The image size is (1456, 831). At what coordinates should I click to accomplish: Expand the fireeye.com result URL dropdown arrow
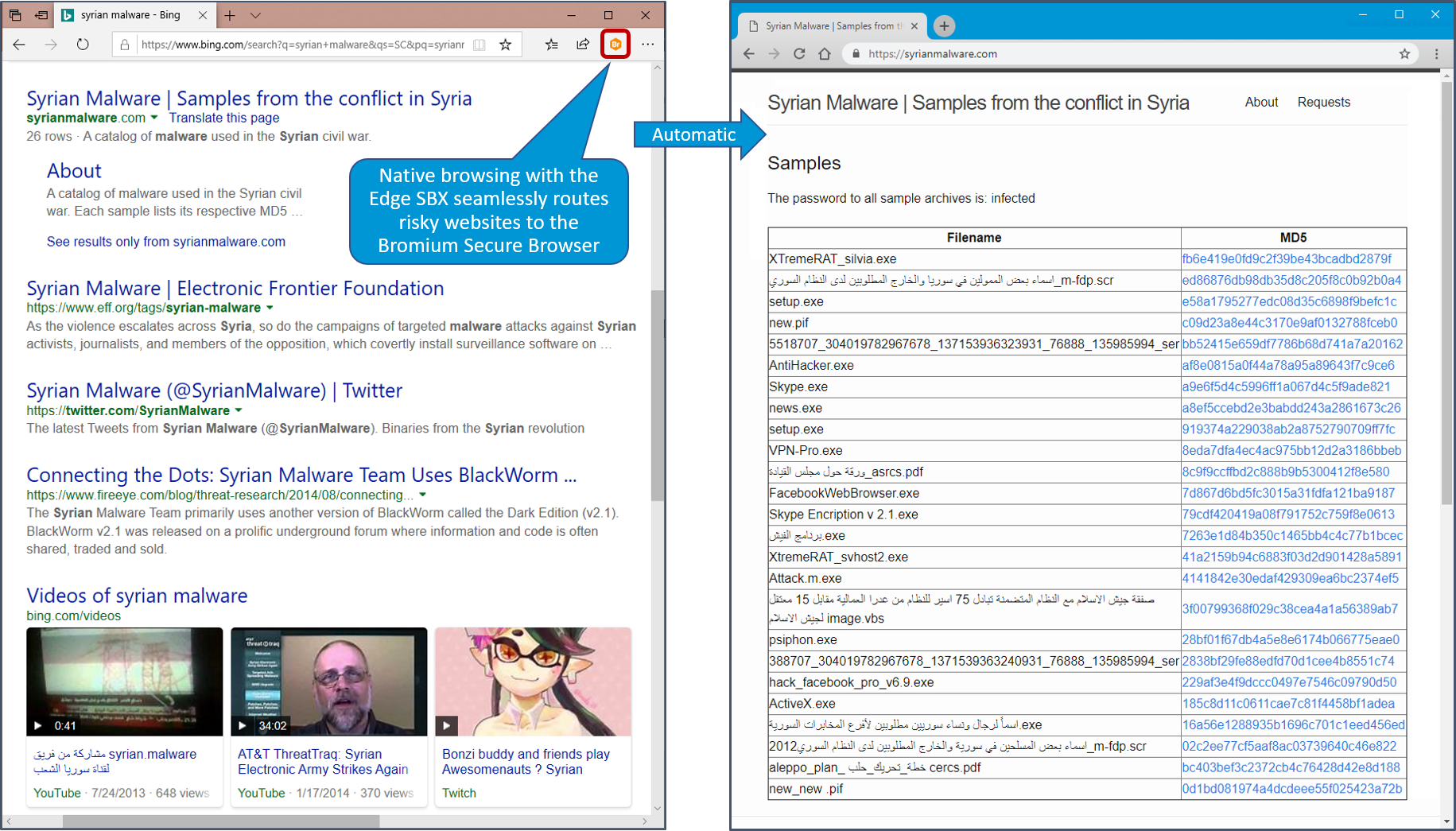423,495
